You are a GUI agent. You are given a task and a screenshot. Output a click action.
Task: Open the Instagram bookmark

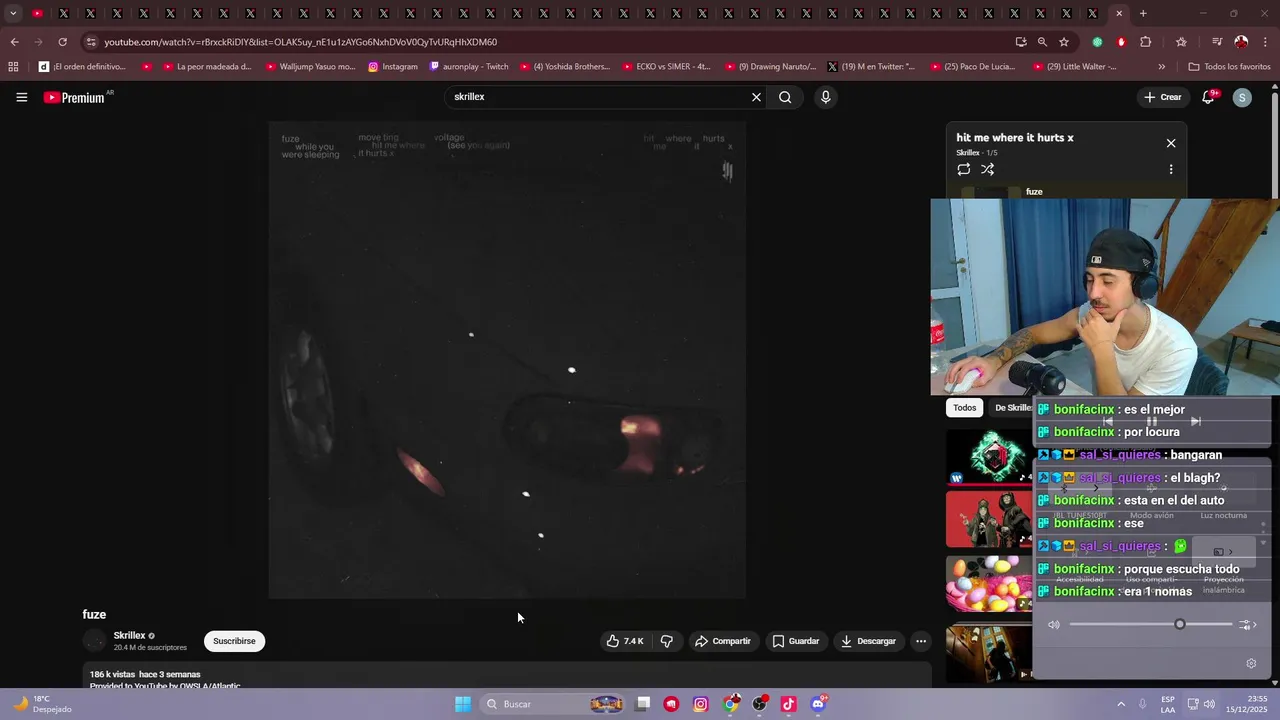pyautogui.click(x=393, y=67)
